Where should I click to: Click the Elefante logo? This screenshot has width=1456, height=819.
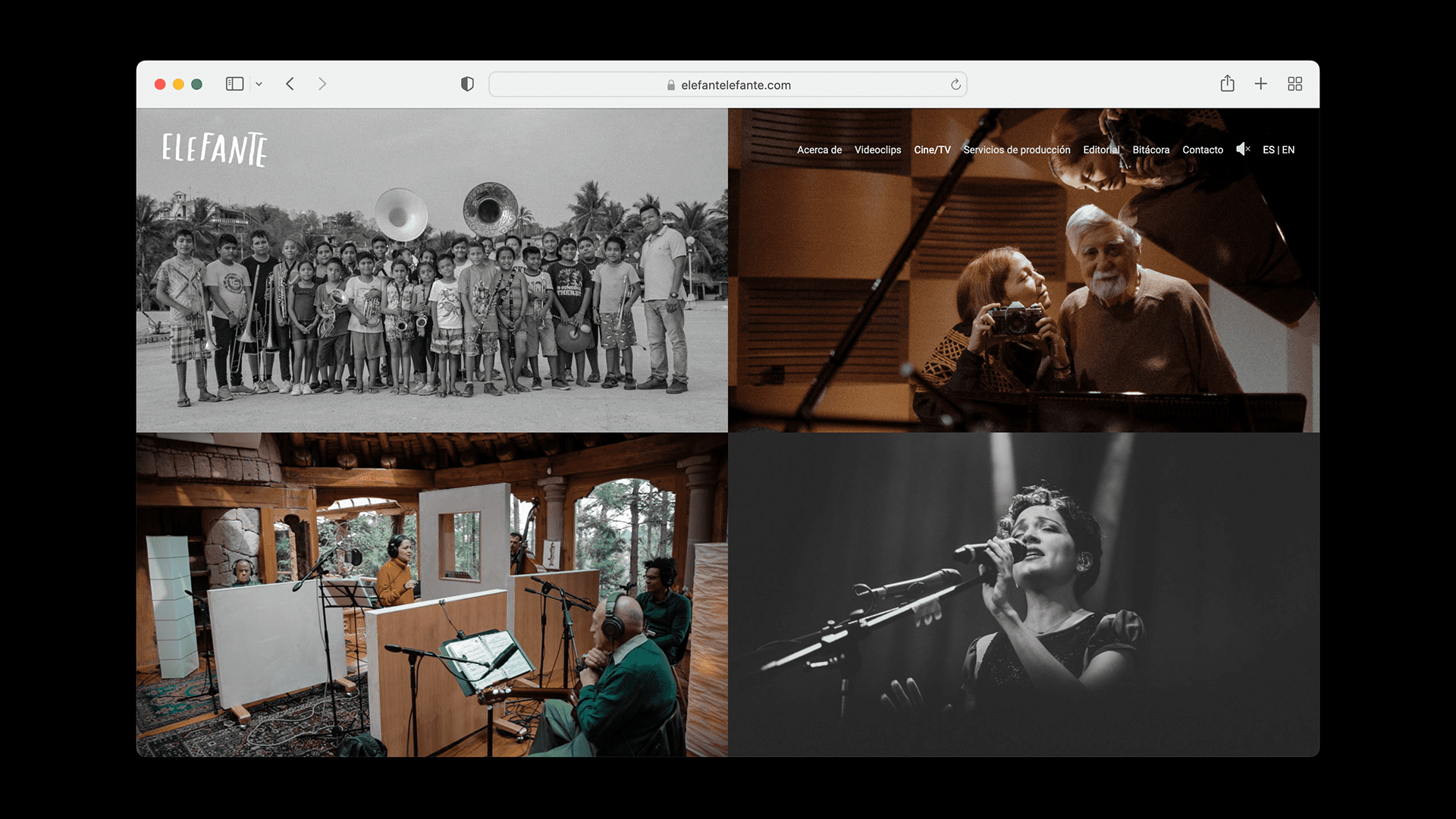tap(215, 149)
